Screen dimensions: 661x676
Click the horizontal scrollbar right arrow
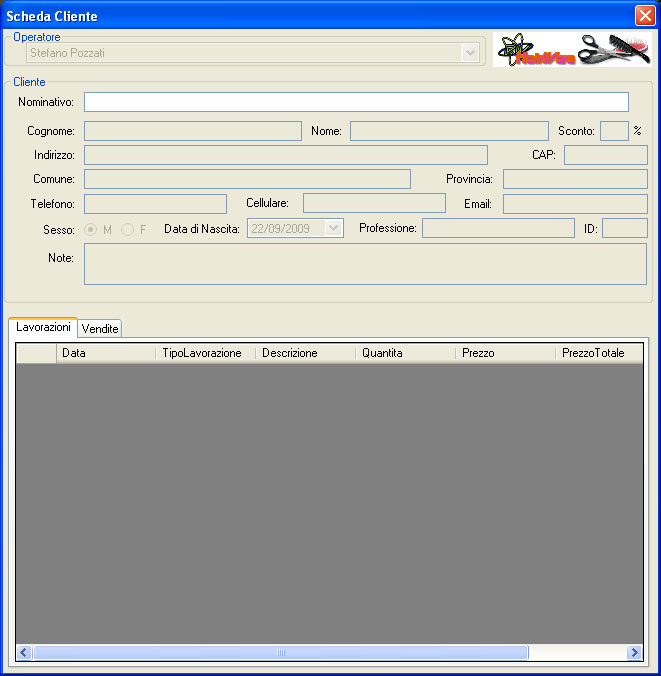634,652
